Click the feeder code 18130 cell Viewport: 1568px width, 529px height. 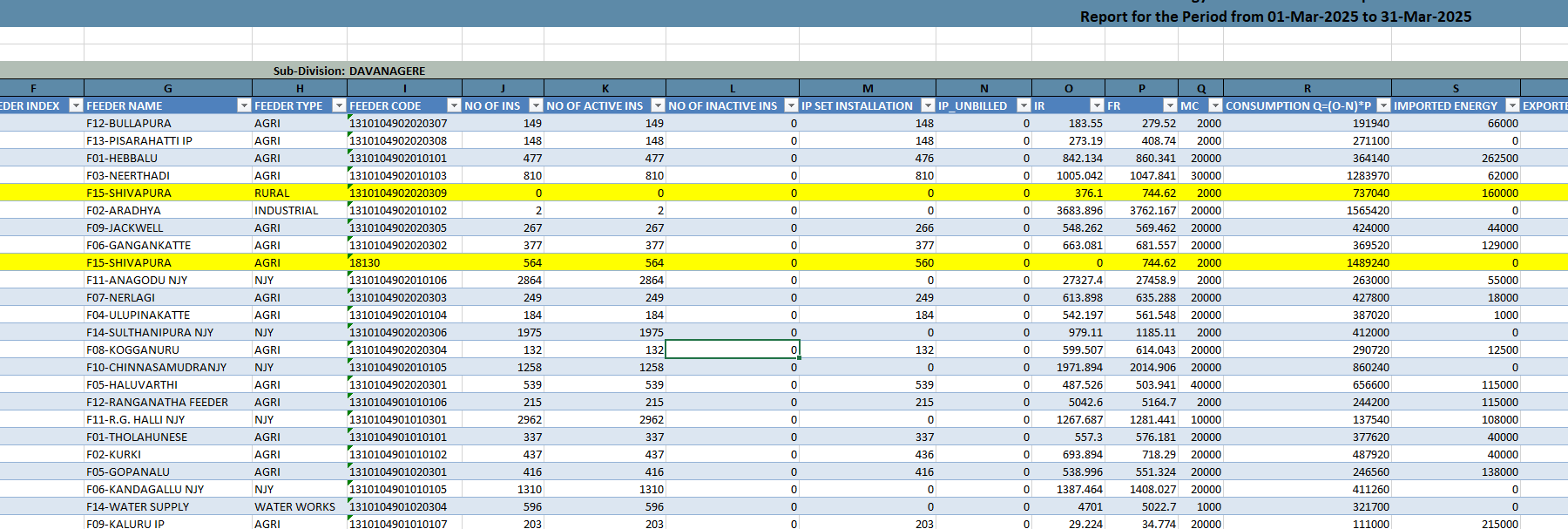(405, 262)
